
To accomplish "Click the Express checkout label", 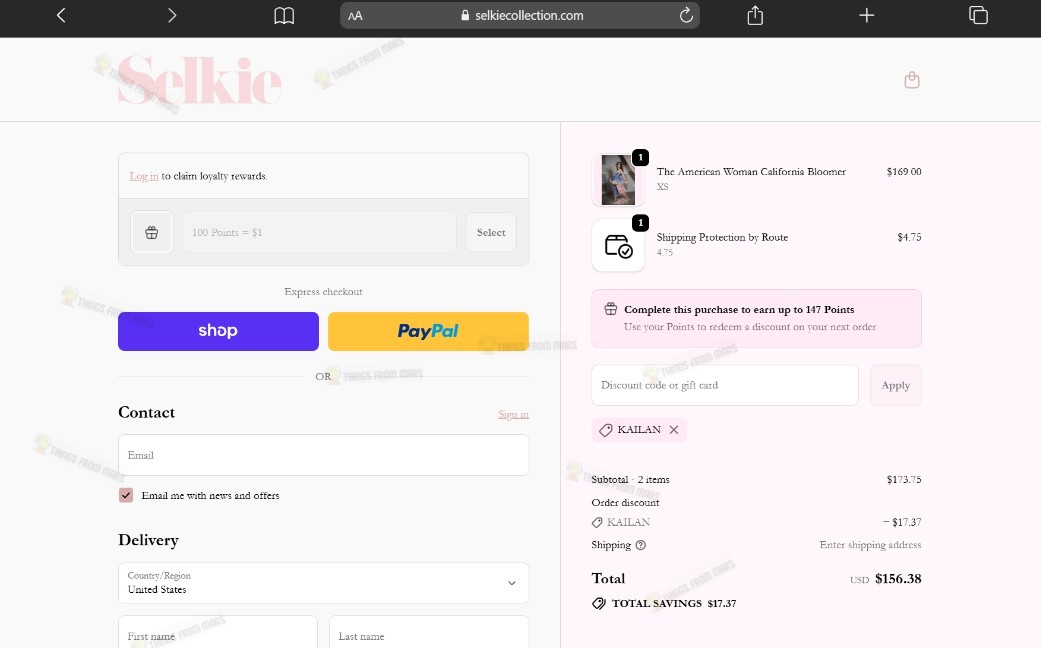I will click(x=323, y=291).
